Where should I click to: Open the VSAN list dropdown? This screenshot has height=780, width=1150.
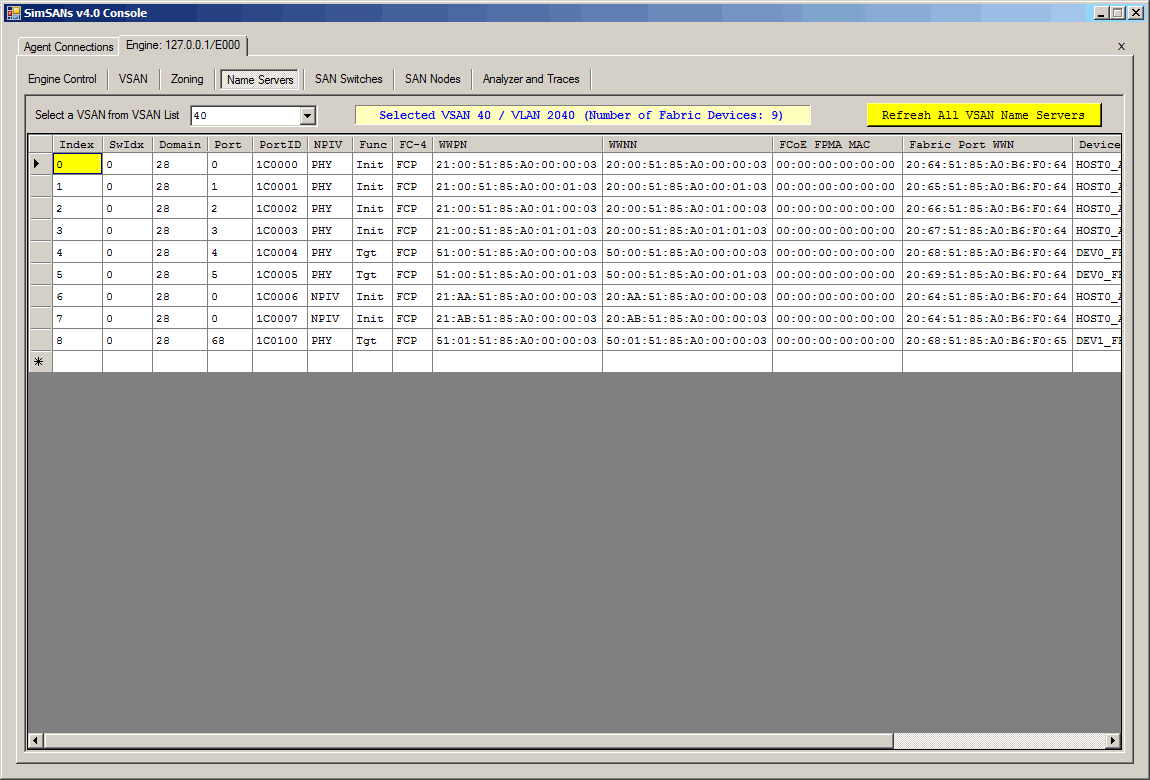pyautogui.click(x=308, y=116)
